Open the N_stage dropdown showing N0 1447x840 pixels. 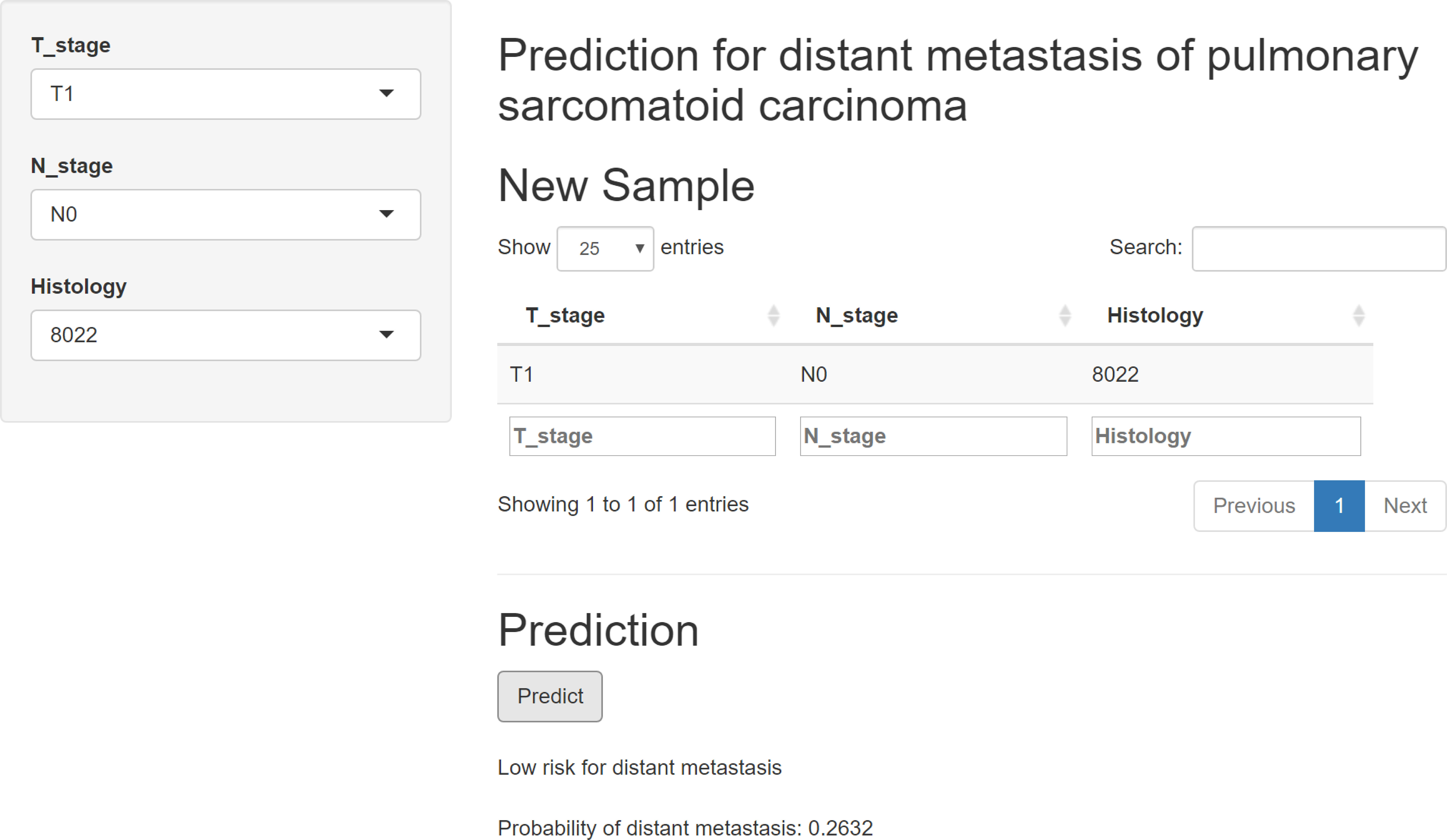[226, 215]
